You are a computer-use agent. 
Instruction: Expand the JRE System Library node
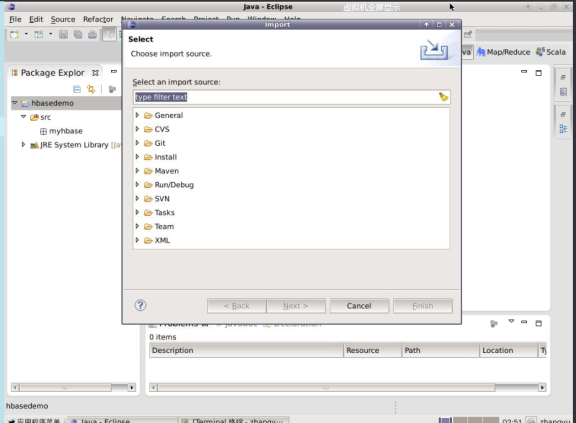[x=23, y=145]
